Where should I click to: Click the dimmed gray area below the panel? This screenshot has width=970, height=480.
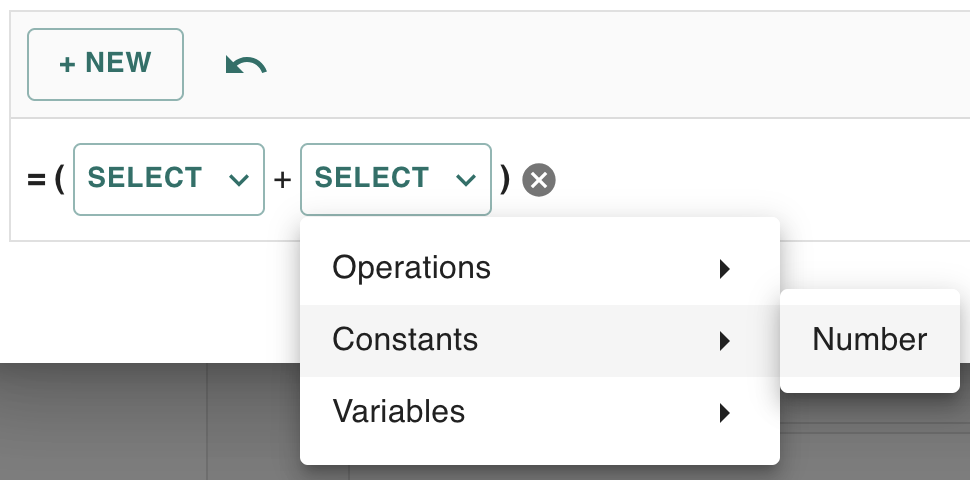pos(150,420)
